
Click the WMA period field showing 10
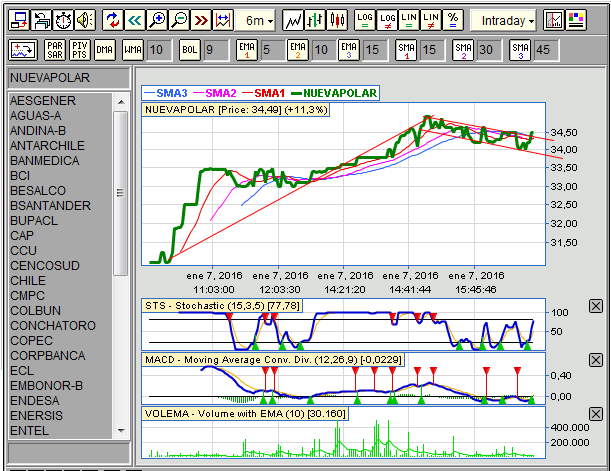(159, 50)
